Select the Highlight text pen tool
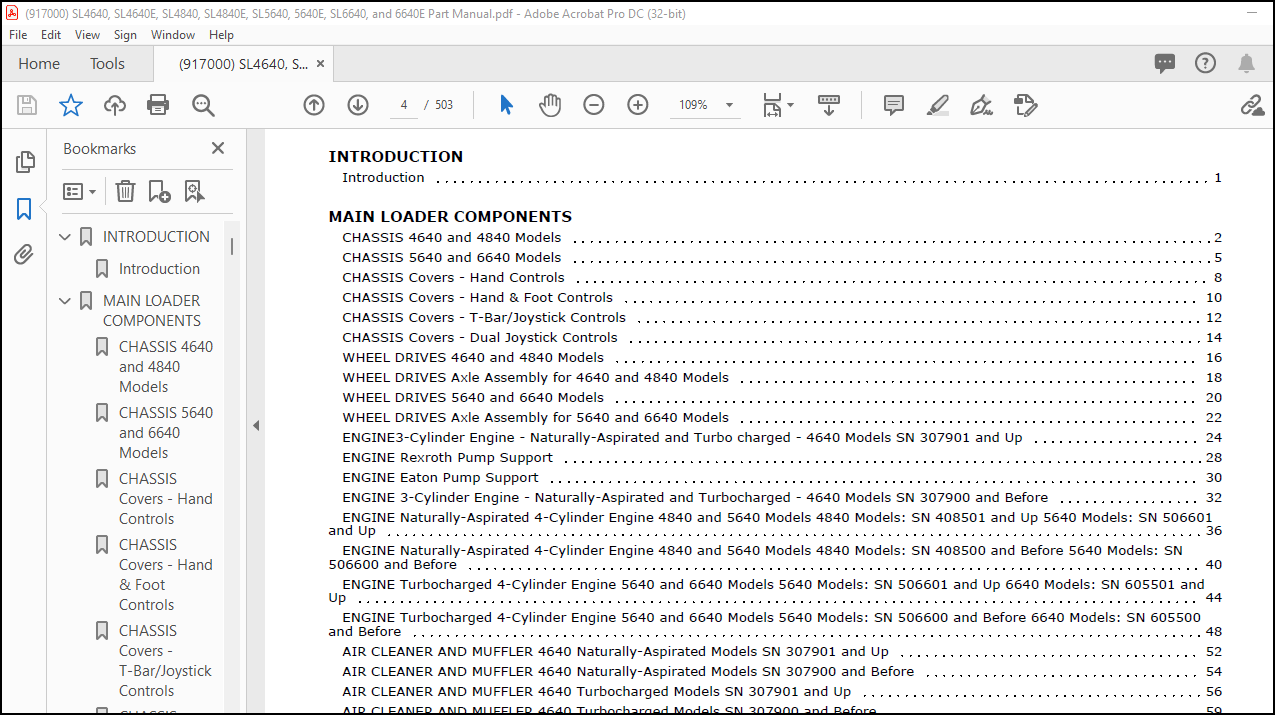1275x715 pixels. pos(938,105)
